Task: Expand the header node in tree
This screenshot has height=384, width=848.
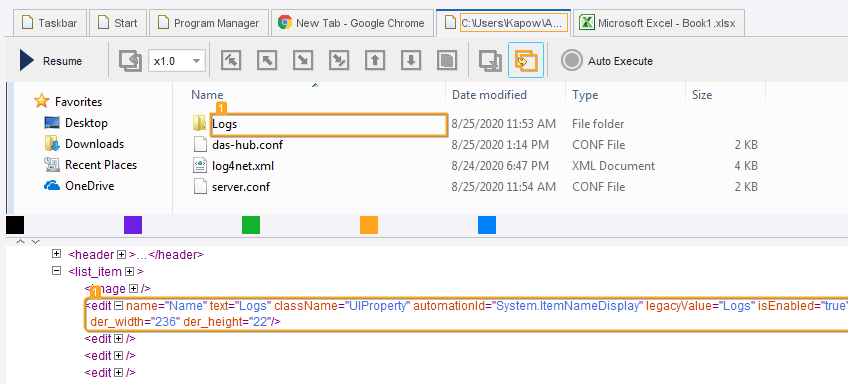Action: click(x=56, y=253)
